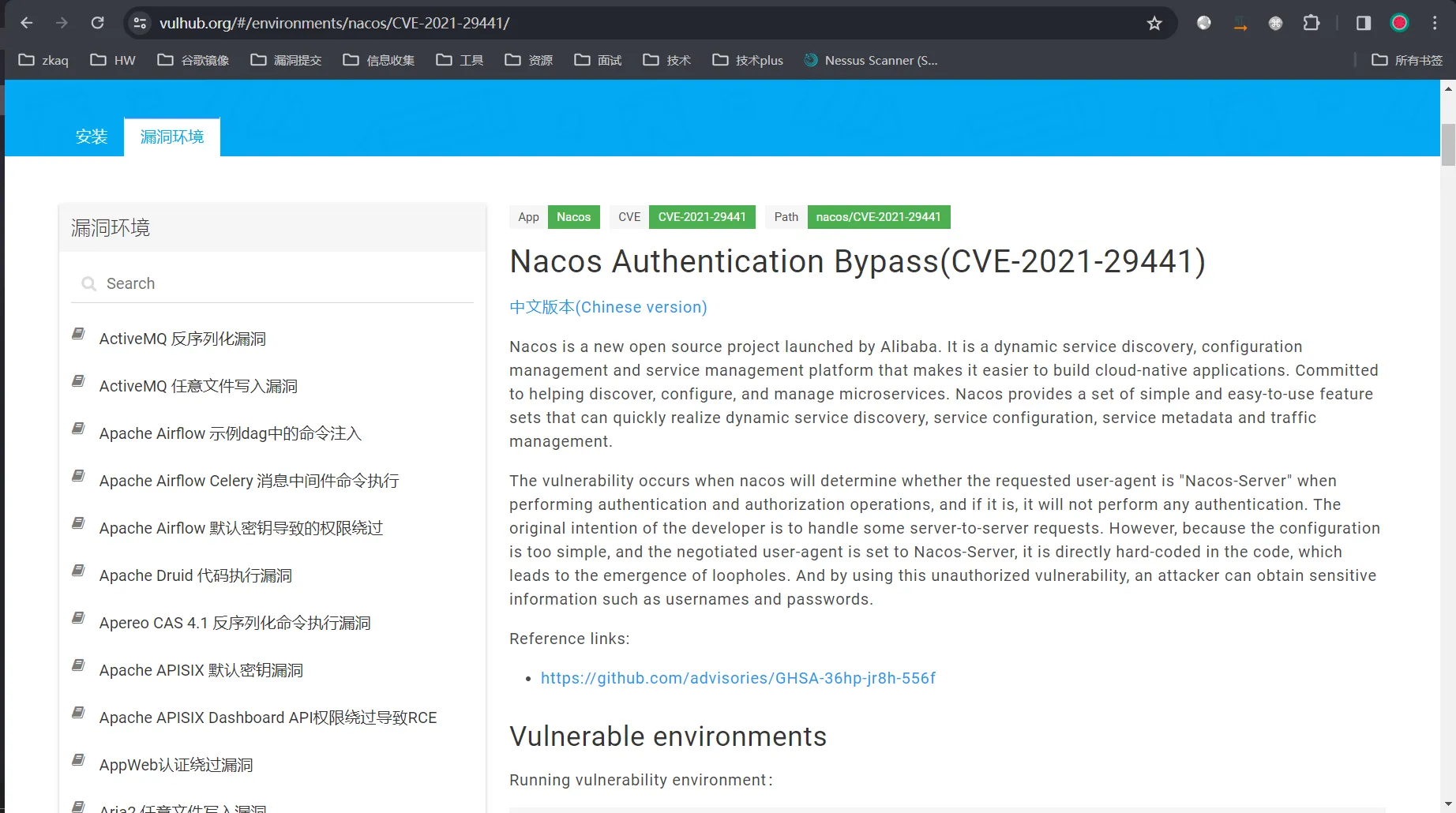This screenshot has width=1456, height=813.
Task: Open the GitHub GHSA advisory link
Action: 737,678
